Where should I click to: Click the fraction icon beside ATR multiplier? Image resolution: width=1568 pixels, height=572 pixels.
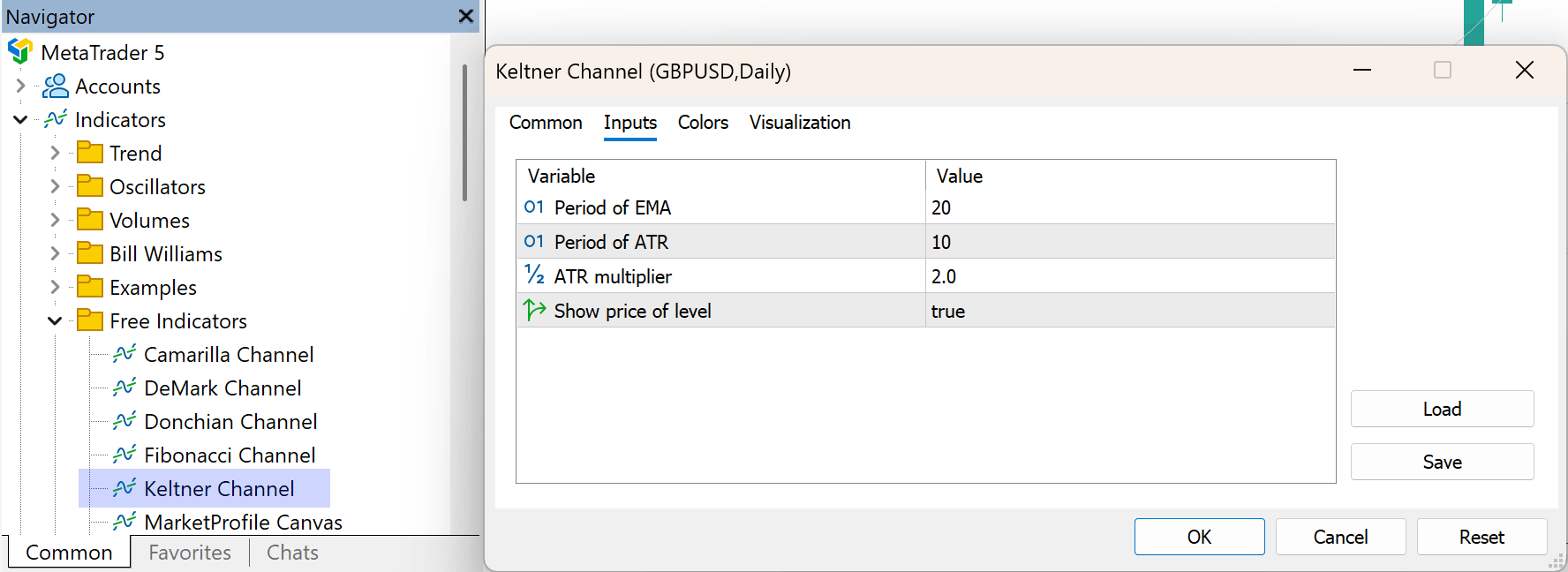point(534,275)
